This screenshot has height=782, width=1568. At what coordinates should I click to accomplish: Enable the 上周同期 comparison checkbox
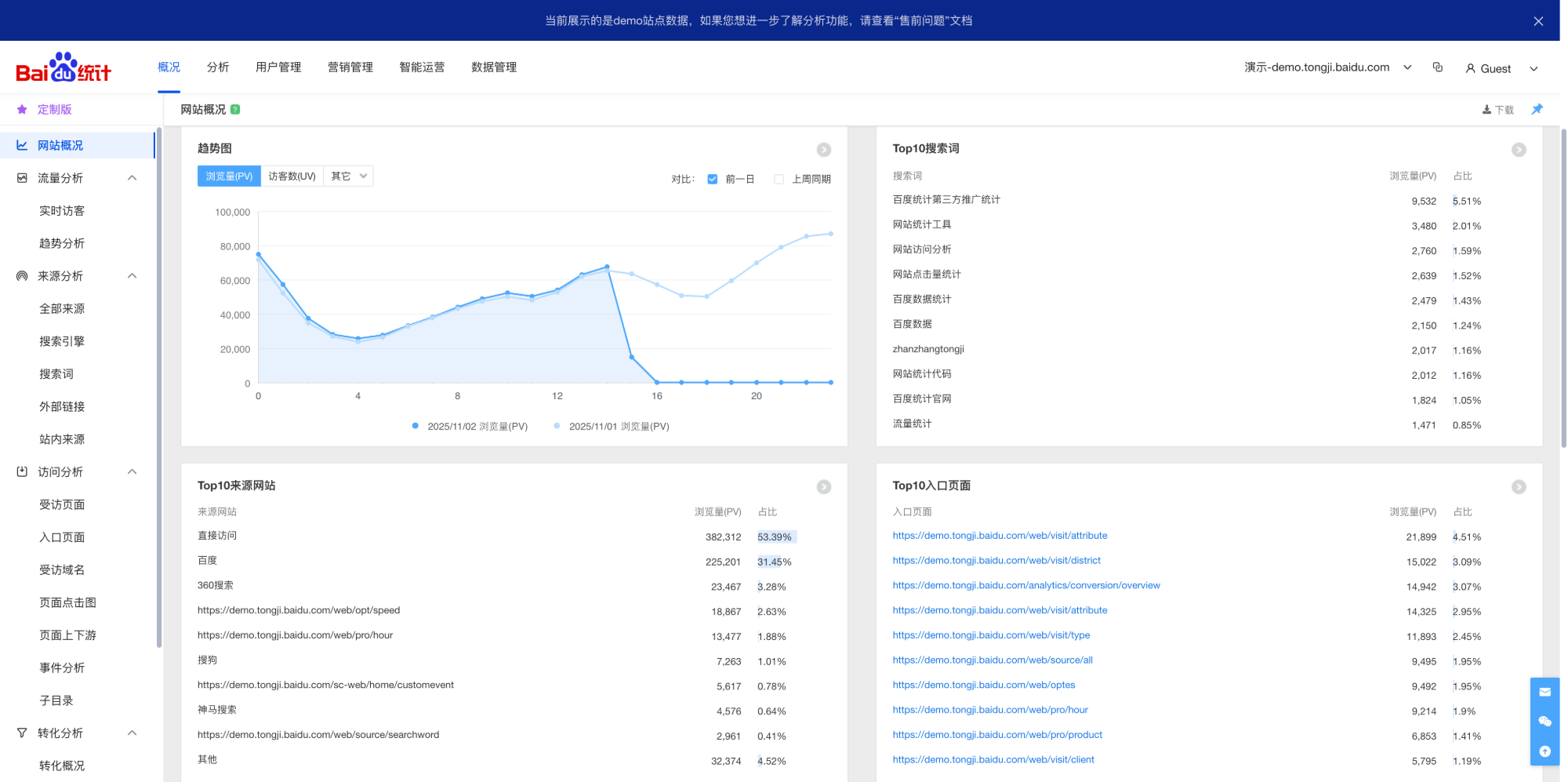click(x=779, y=179)
